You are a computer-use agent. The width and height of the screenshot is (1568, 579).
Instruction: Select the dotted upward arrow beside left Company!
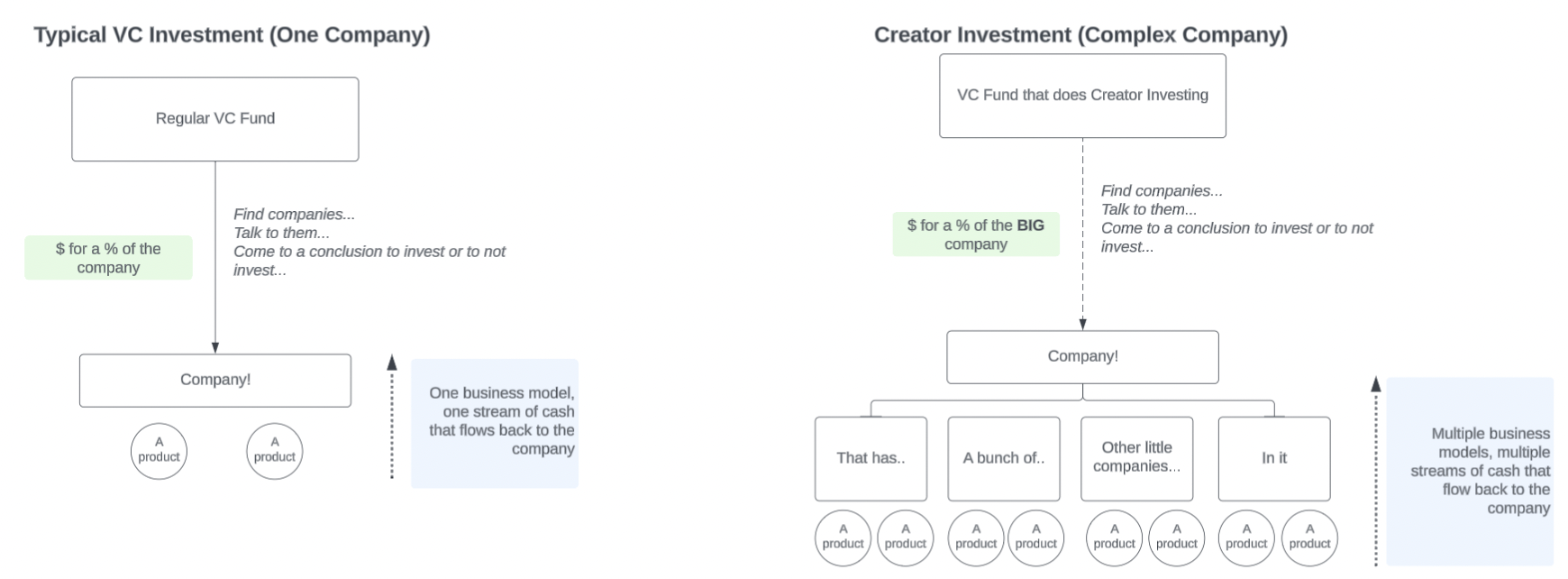coord(392,417)
